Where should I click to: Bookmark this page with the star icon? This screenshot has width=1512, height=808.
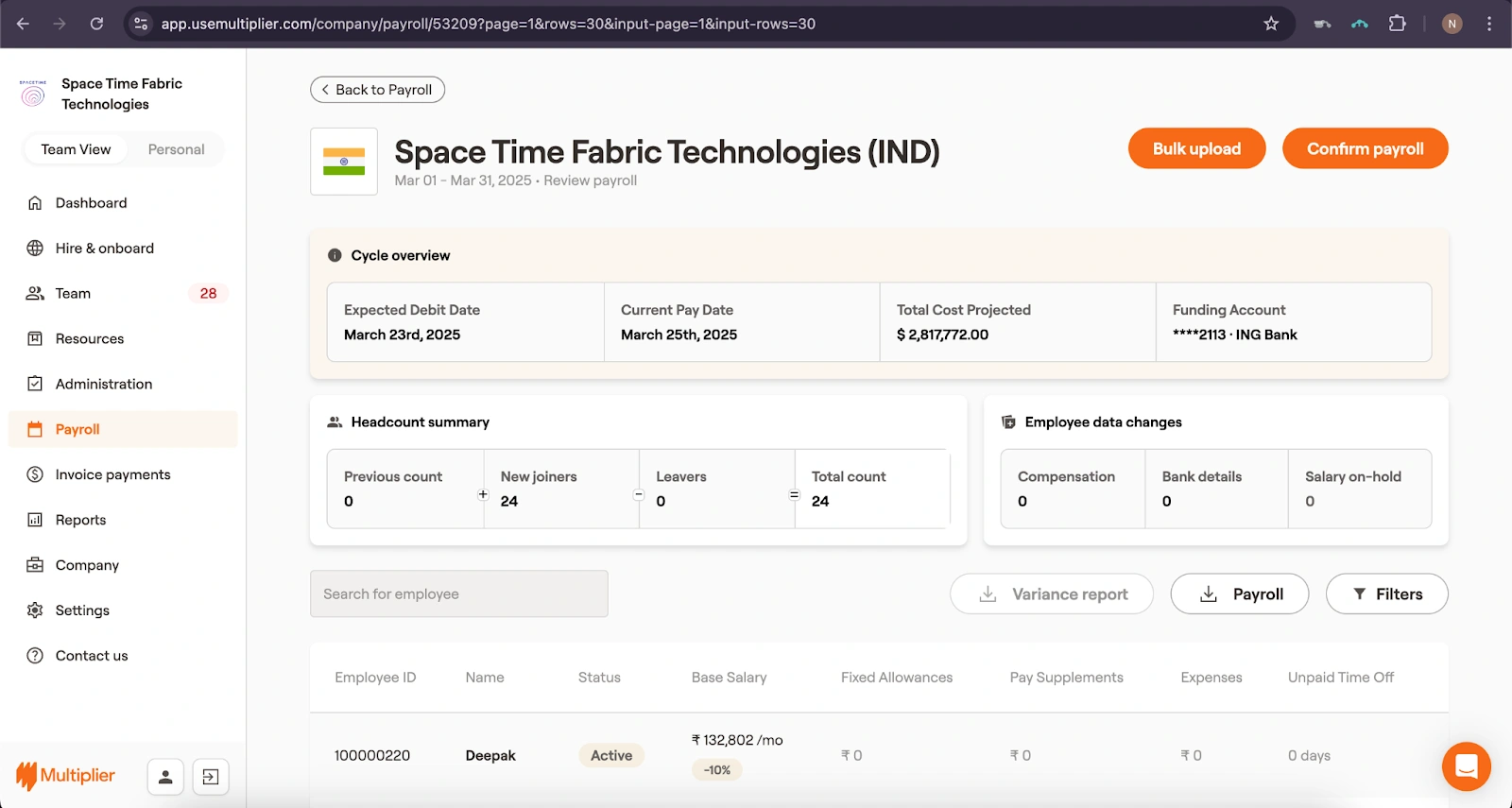(x=1271, y=24)
